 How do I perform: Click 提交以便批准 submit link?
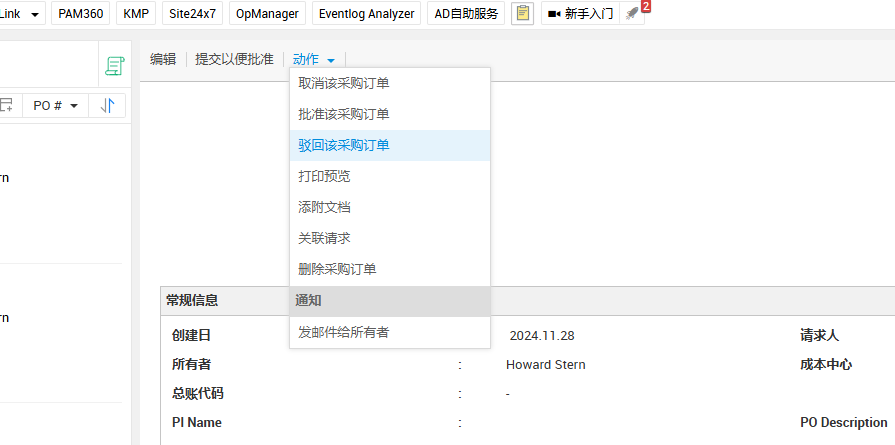(234, 60)
